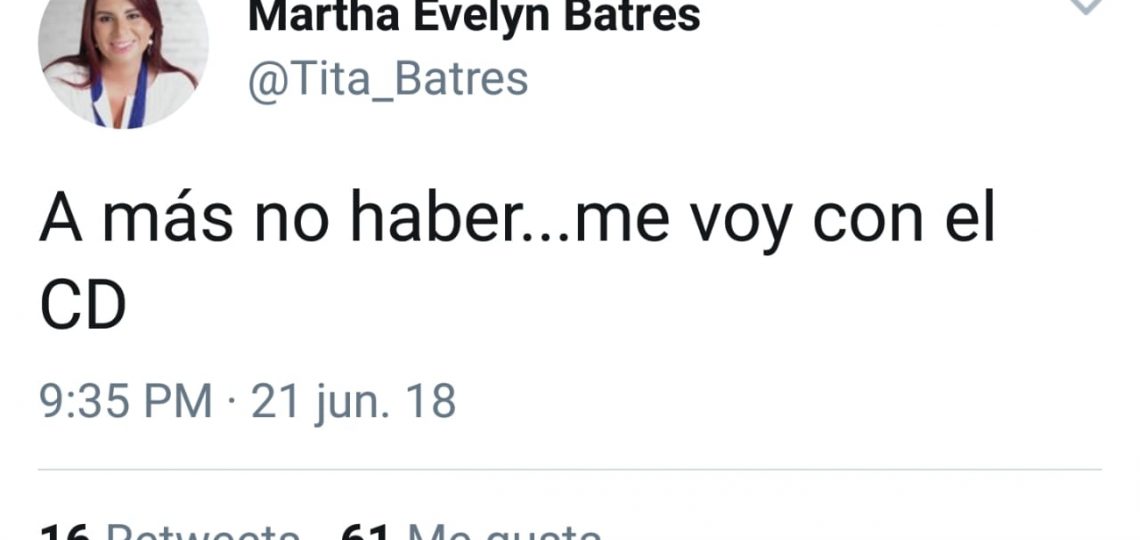Image resolution: width=1140 pixels, height=540 pixels.
Task: View the 16 Retweets list
Action: point(169,532)
